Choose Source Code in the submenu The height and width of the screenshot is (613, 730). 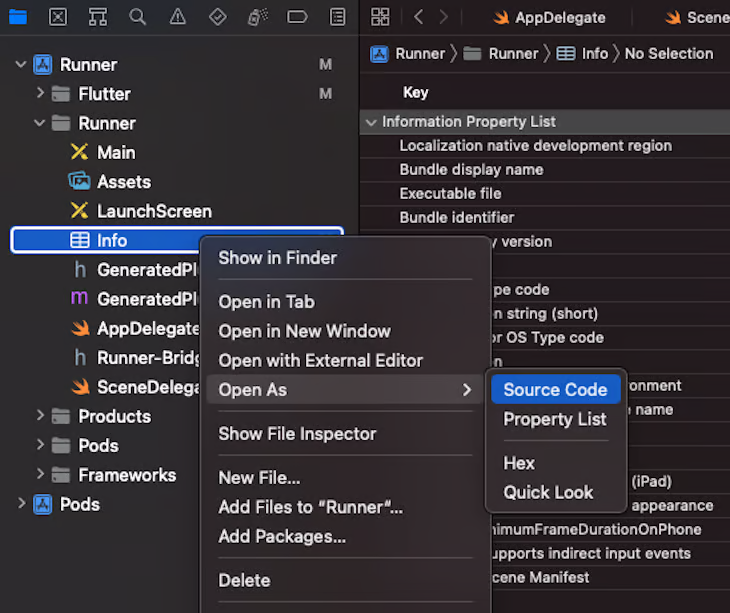[555, 390]
